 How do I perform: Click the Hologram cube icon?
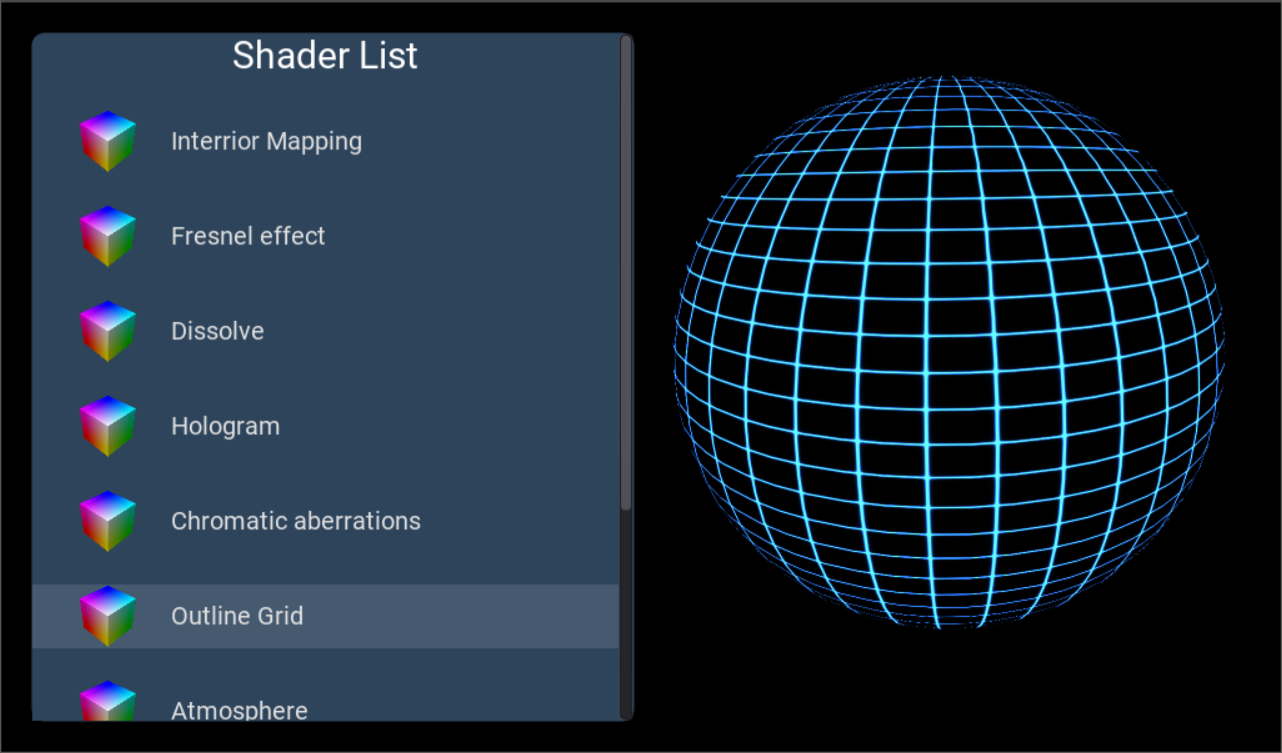click(108, 425)
